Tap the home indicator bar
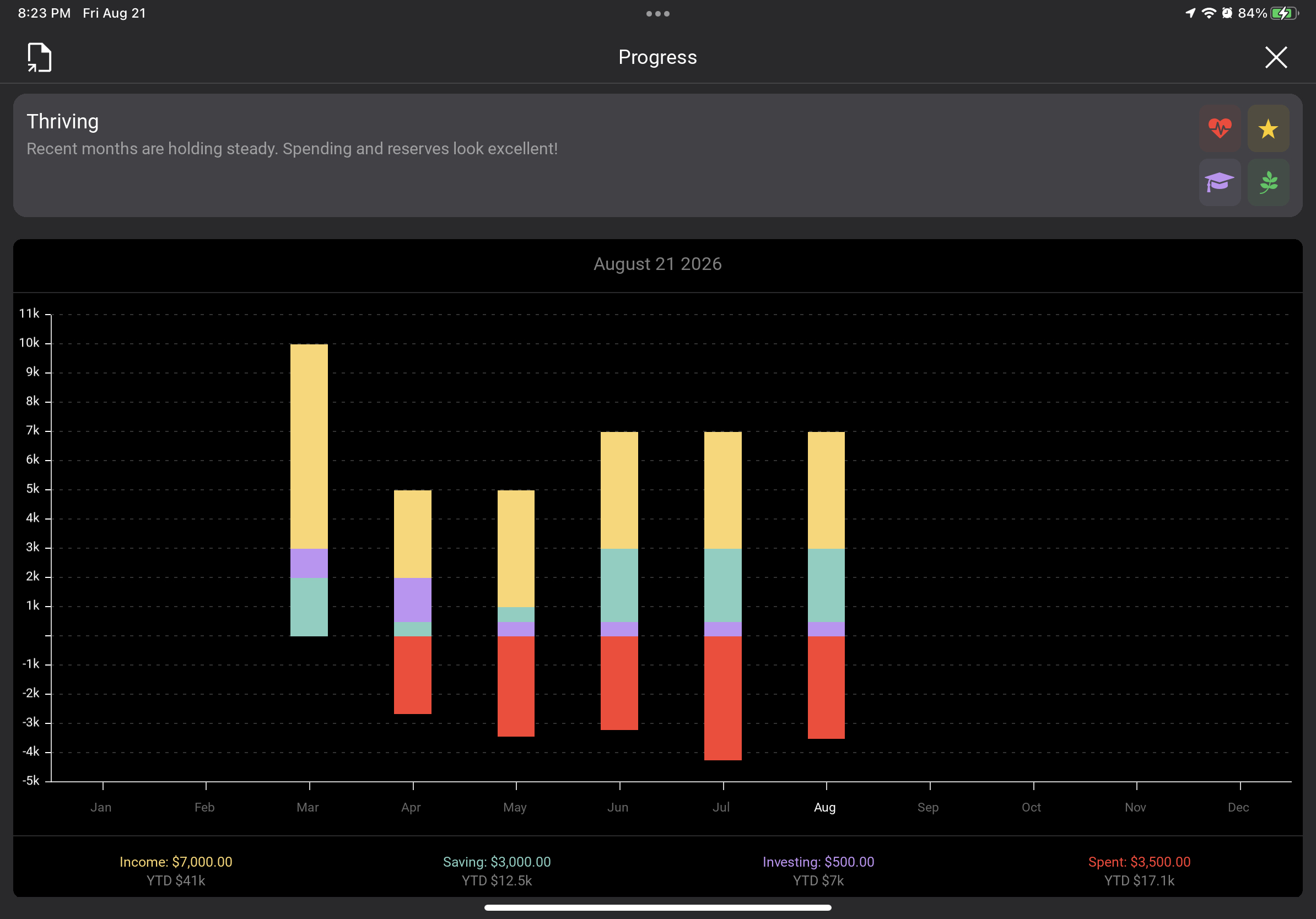The image size is (1316, 919). 657,907
